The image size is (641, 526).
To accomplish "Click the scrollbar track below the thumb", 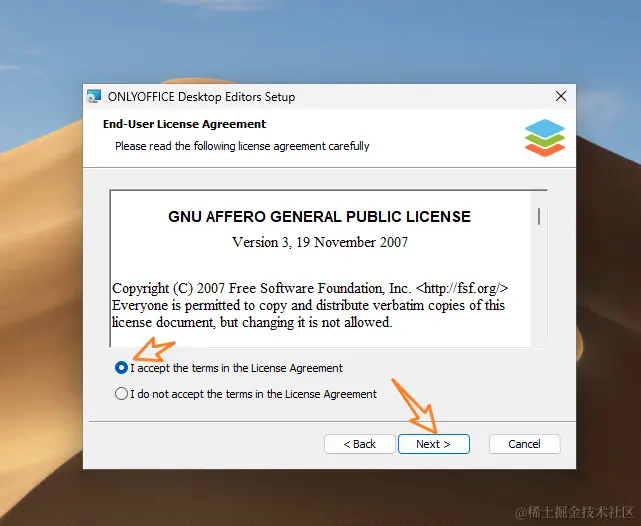I will [x=539, y=286].
